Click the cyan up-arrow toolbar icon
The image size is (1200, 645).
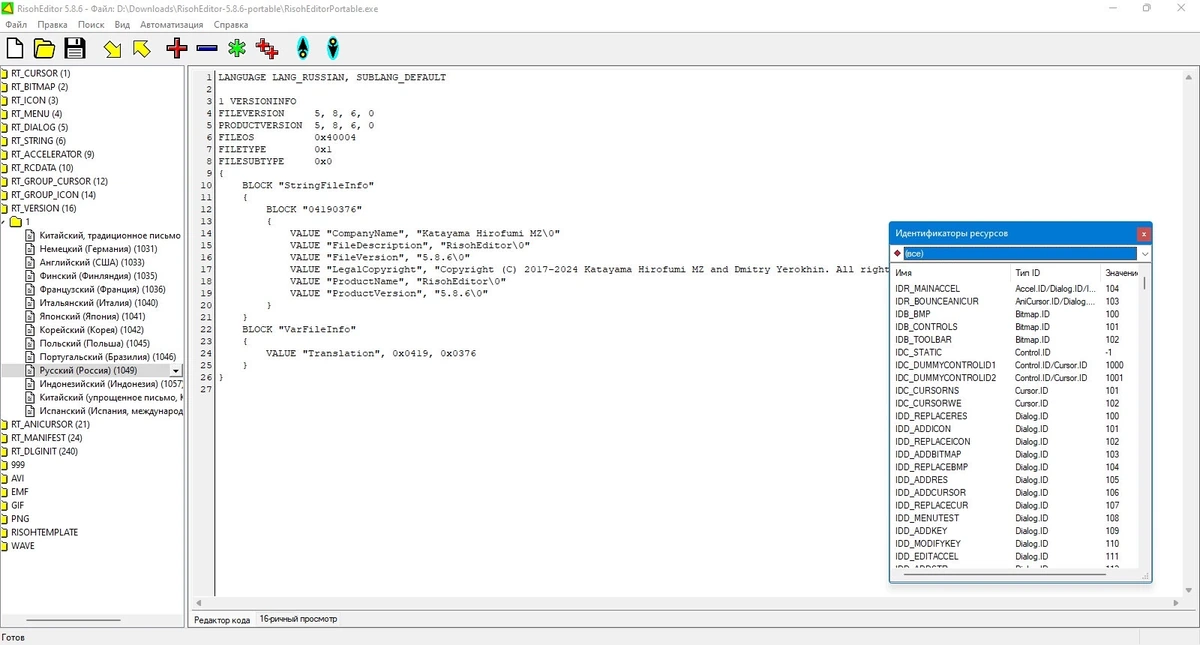click(303, 48)
